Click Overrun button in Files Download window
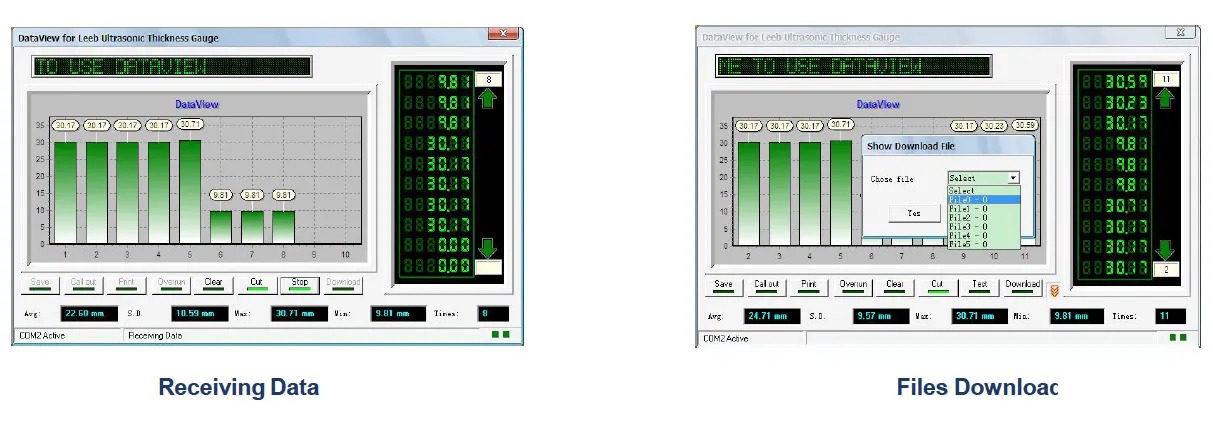1213x423 pixels. click(x=853, y=284)
